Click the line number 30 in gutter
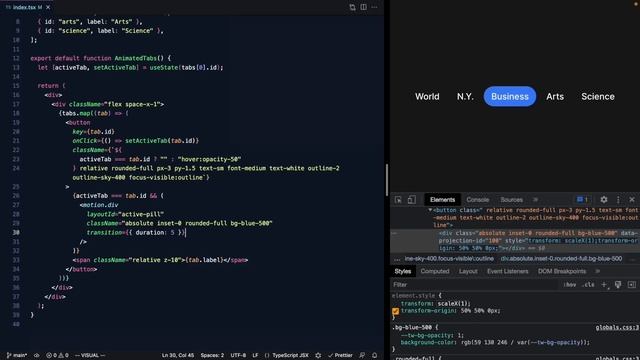The height and width of the screenshot is (360, 640). (16, 233)
